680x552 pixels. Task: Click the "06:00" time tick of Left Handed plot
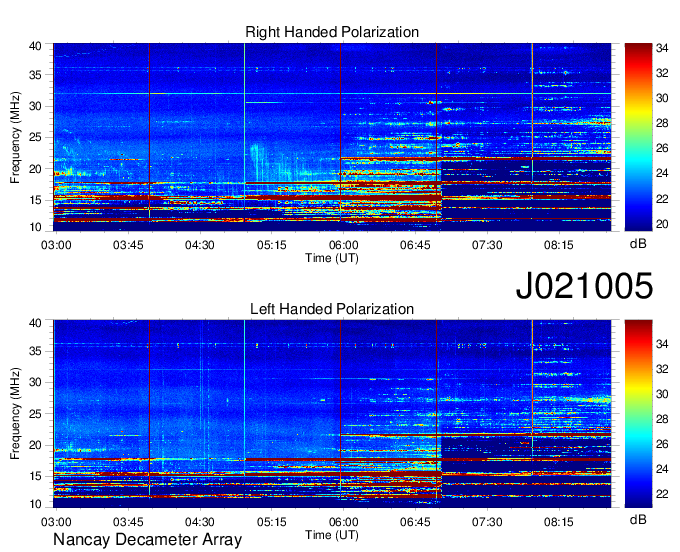pyautogui.click(x=343, y=522)
